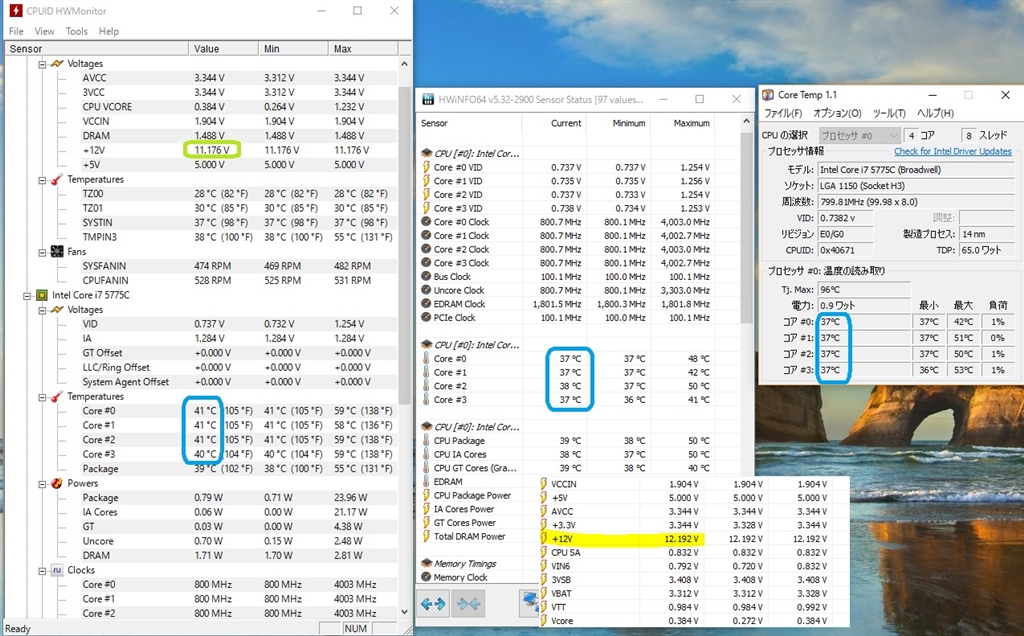The image size is (1024, 636).
Task: Open the View menu in HWMonitor
Action: [x=44, y=31]
